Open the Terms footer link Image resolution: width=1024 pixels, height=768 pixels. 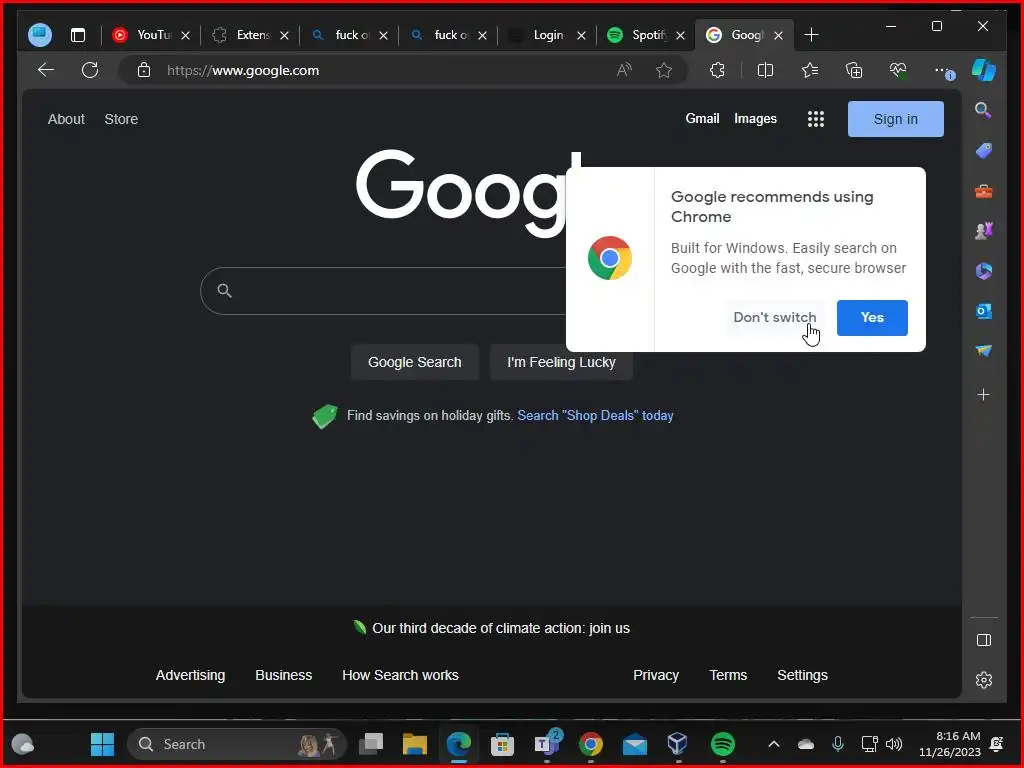pyautogui.click(x=728, y=675)
